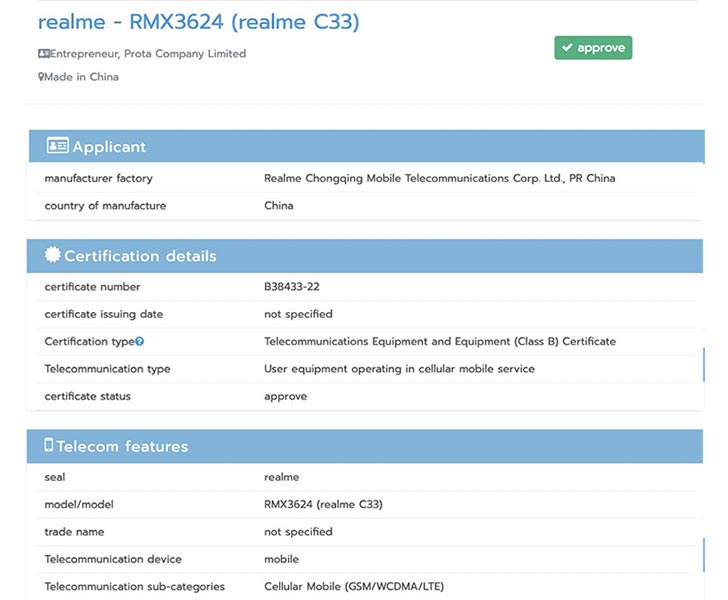Select 'mobile' value in Telecommunication device row

[x=281, y=559]
